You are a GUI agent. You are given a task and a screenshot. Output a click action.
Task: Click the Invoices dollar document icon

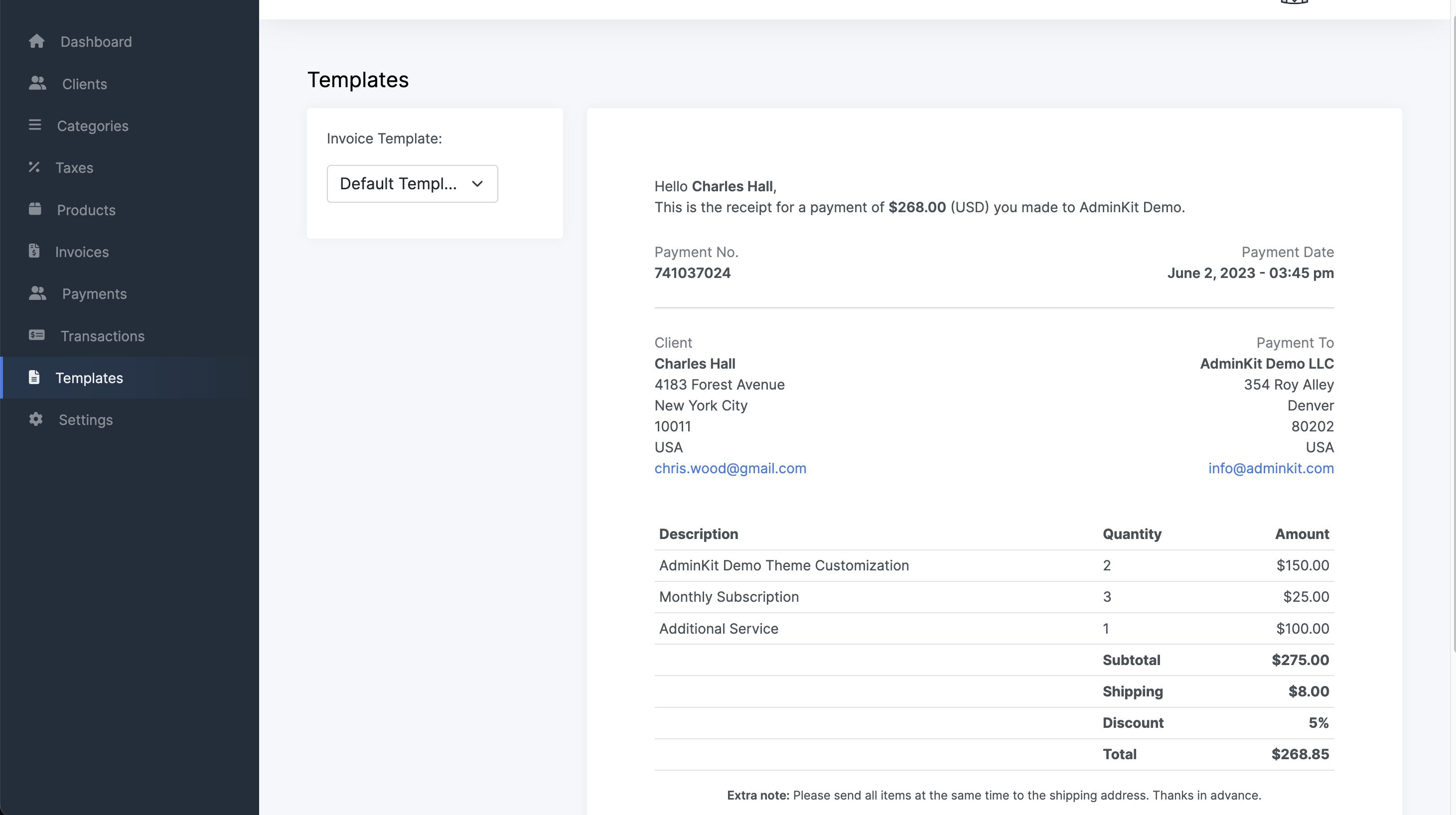coord(34,251)
